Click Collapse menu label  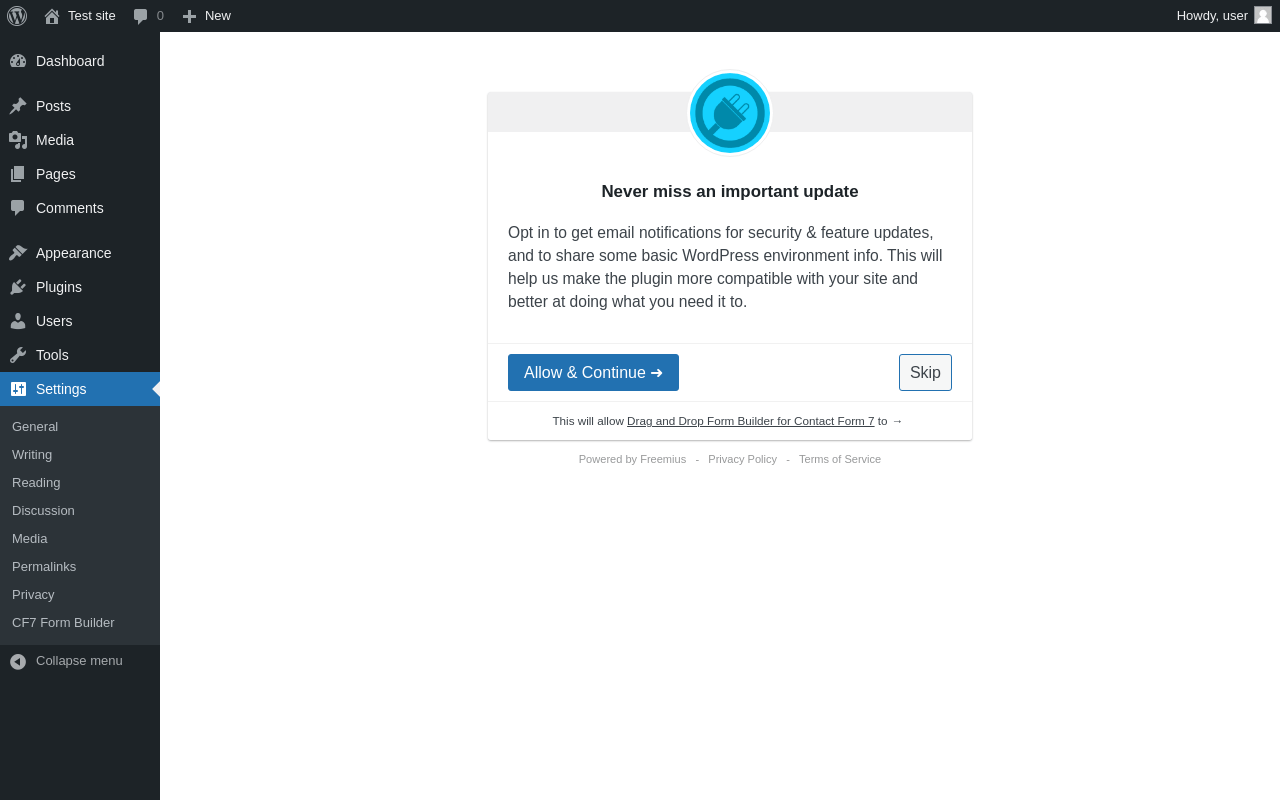pyautogui.click(x=79, y=661)
